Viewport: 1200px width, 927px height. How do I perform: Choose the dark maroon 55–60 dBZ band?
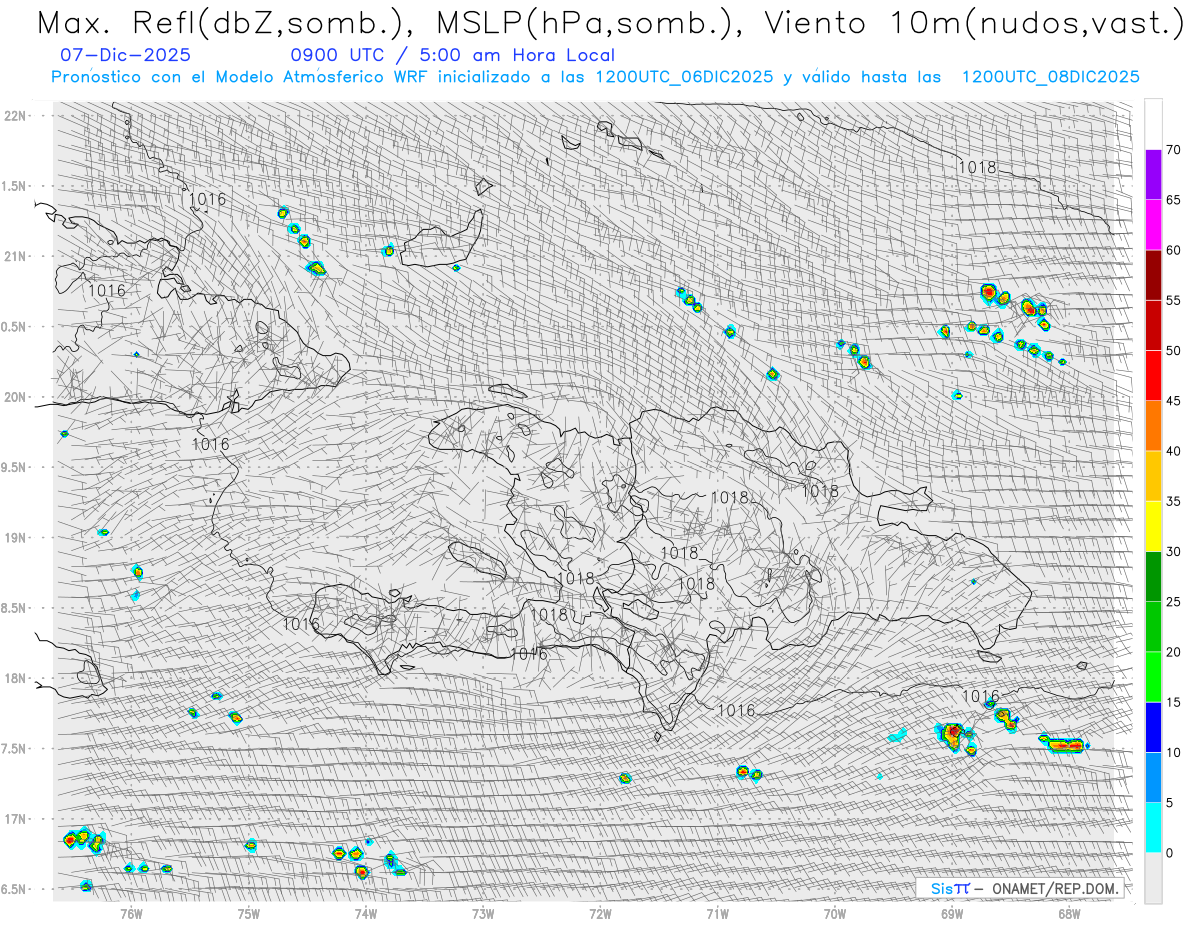1153,275
